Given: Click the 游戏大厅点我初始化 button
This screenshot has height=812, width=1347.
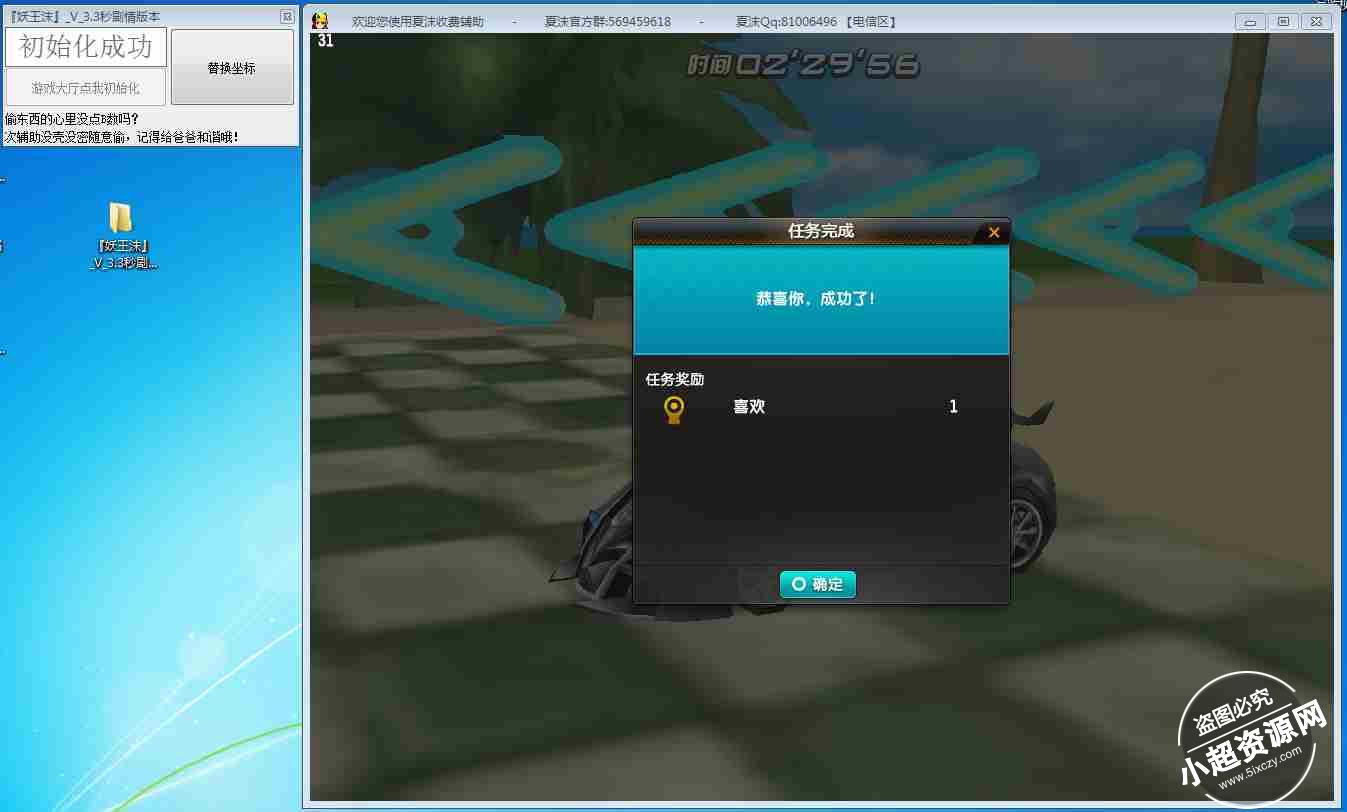Looking at the screenshot, I should point(85,87).
